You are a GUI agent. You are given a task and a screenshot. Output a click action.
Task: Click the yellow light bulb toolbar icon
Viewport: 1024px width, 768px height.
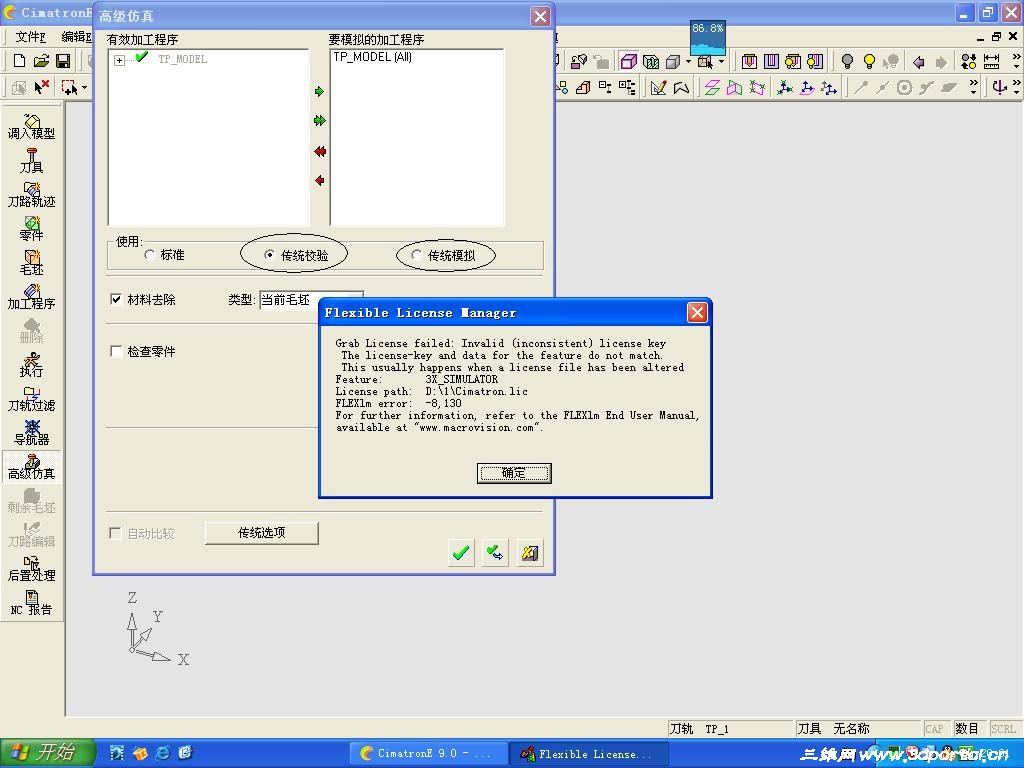point(869,61)
